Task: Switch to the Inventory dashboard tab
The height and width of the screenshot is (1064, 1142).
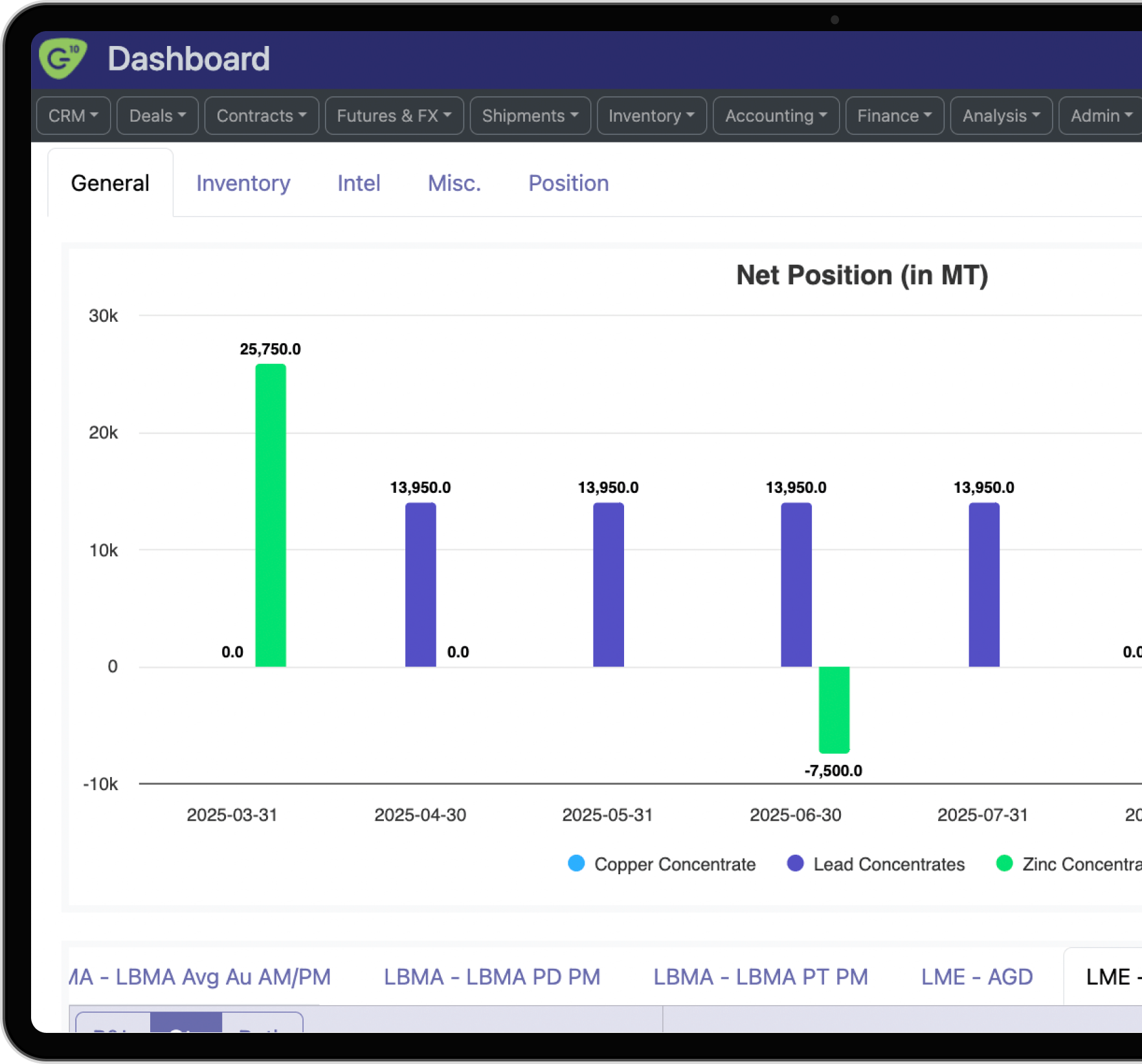Action: (243, 183)
